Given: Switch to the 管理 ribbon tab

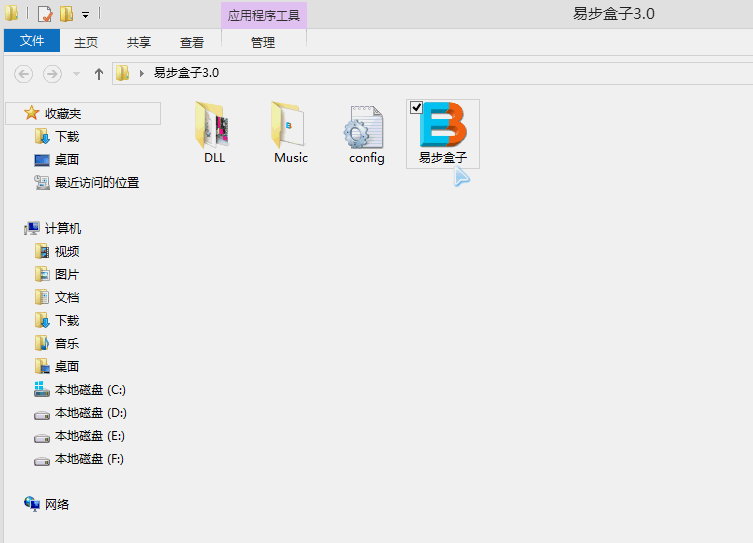Looking at the screenshot, I should [263, 43].
